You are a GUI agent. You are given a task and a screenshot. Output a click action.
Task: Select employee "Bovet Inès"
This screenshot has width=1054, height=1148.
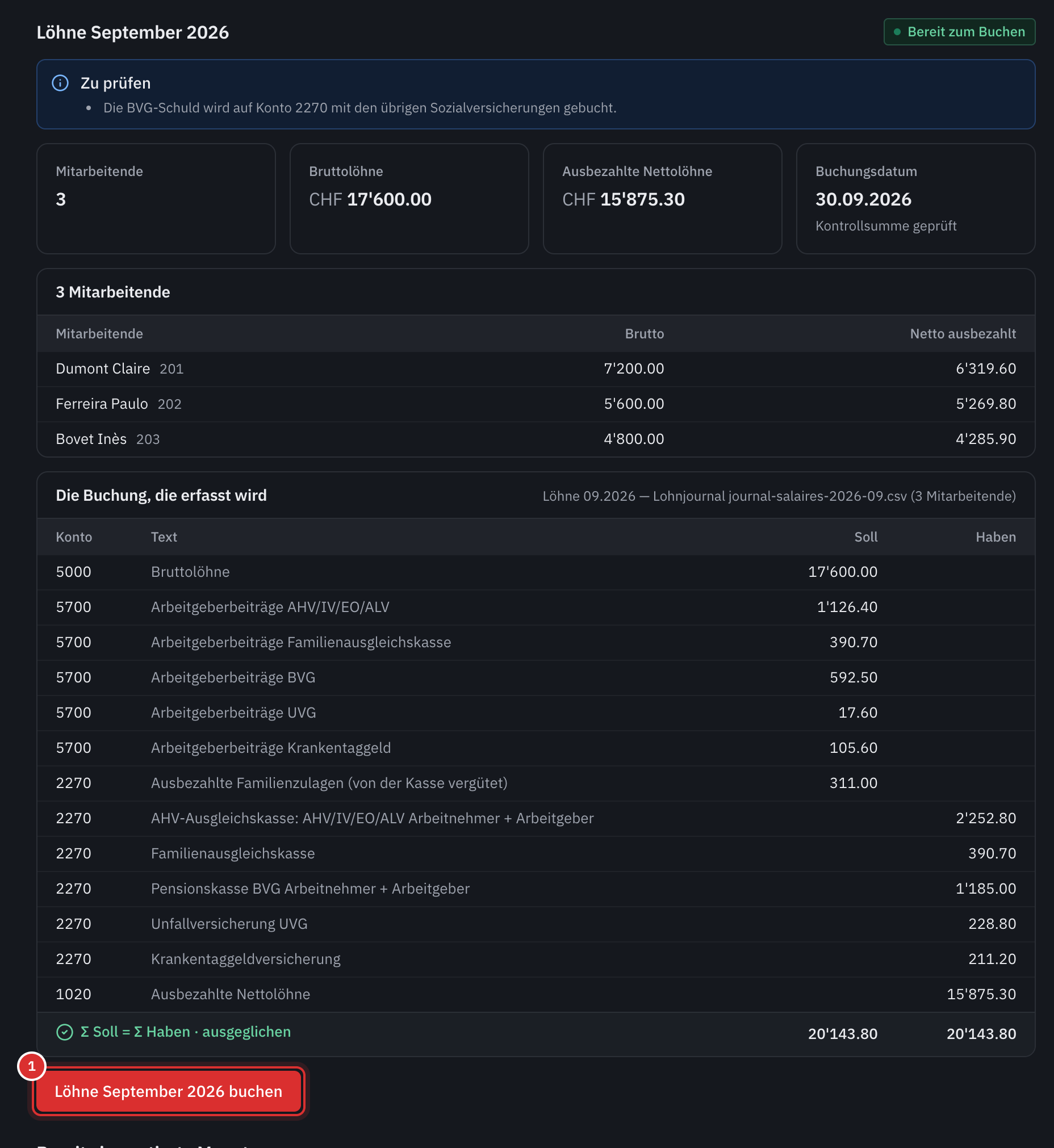[91, 439]
